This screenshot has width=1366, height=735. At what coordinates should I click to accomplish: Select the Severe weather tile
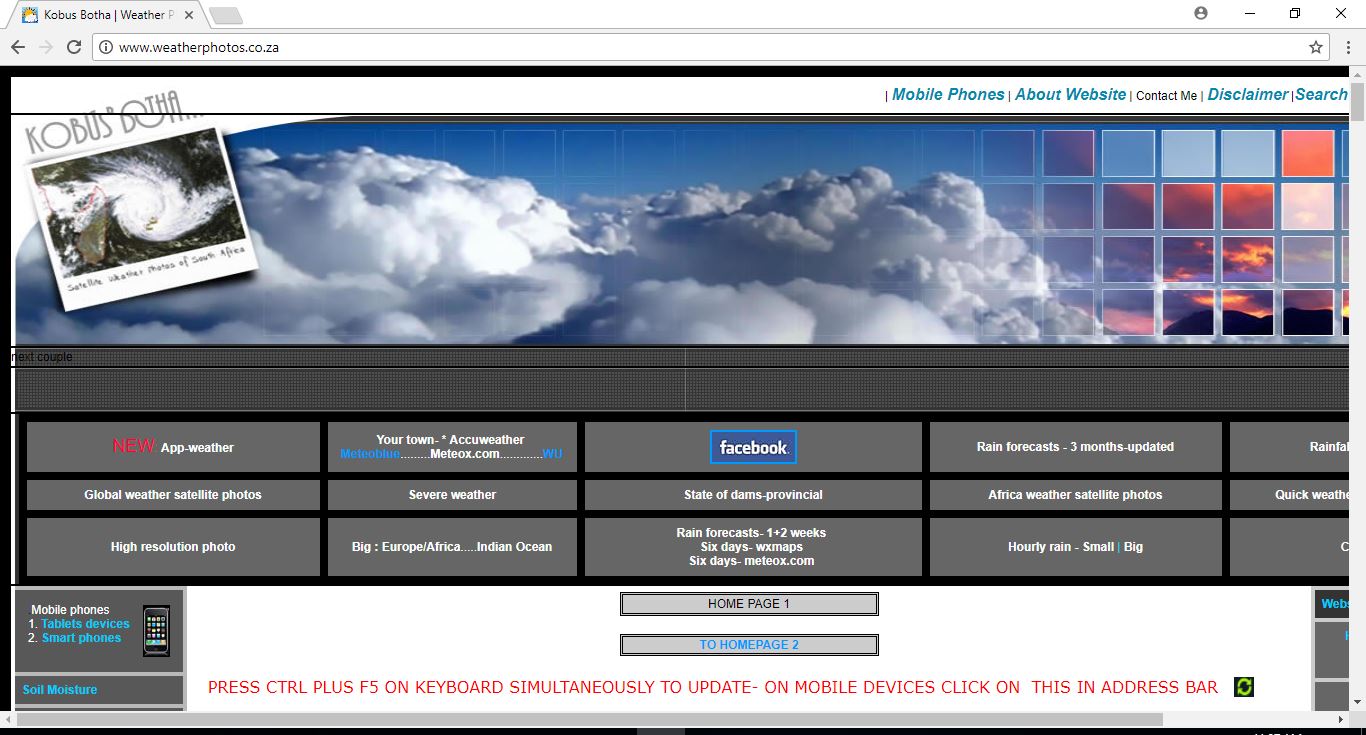(x=452, y=495)
